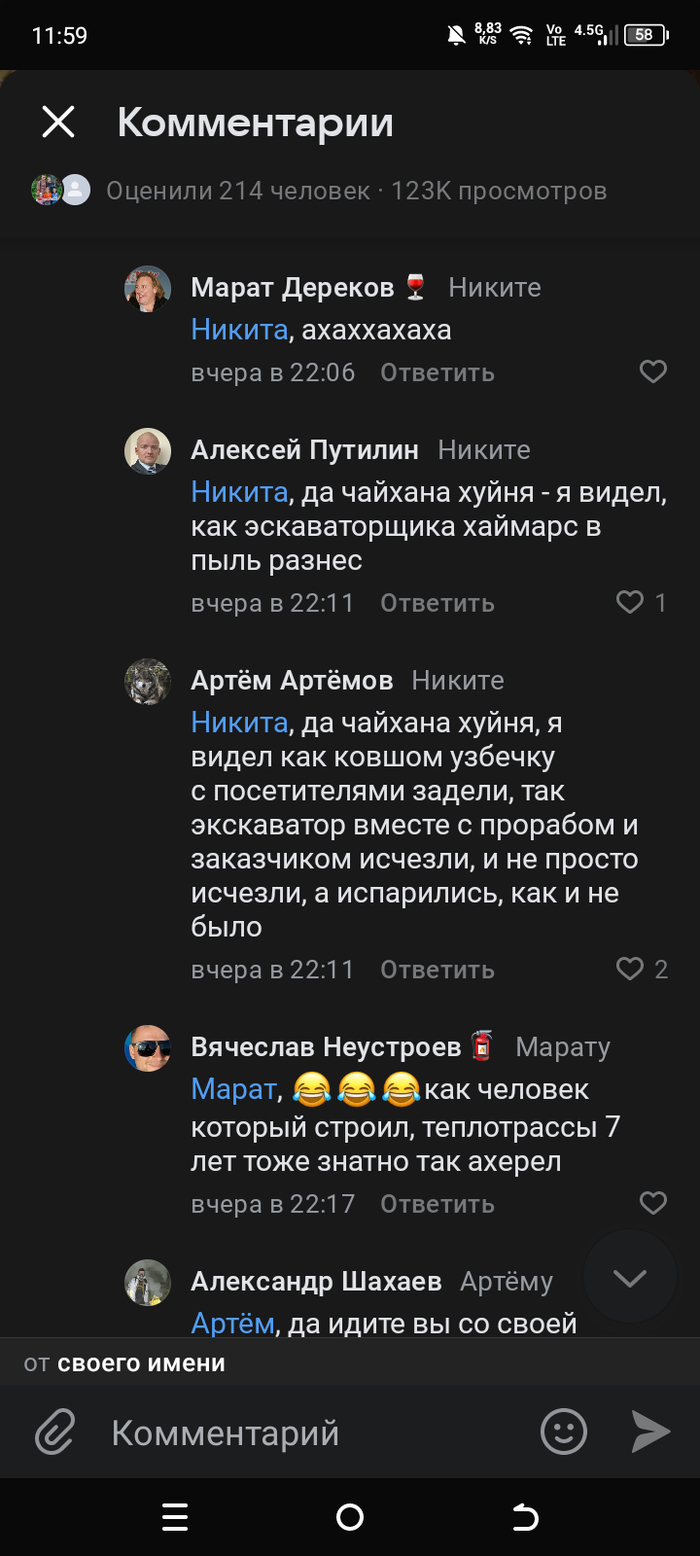The height and width of the screenshot is (1556, 700).
Task: Close the comments panel with X
Action: (58, 122)
